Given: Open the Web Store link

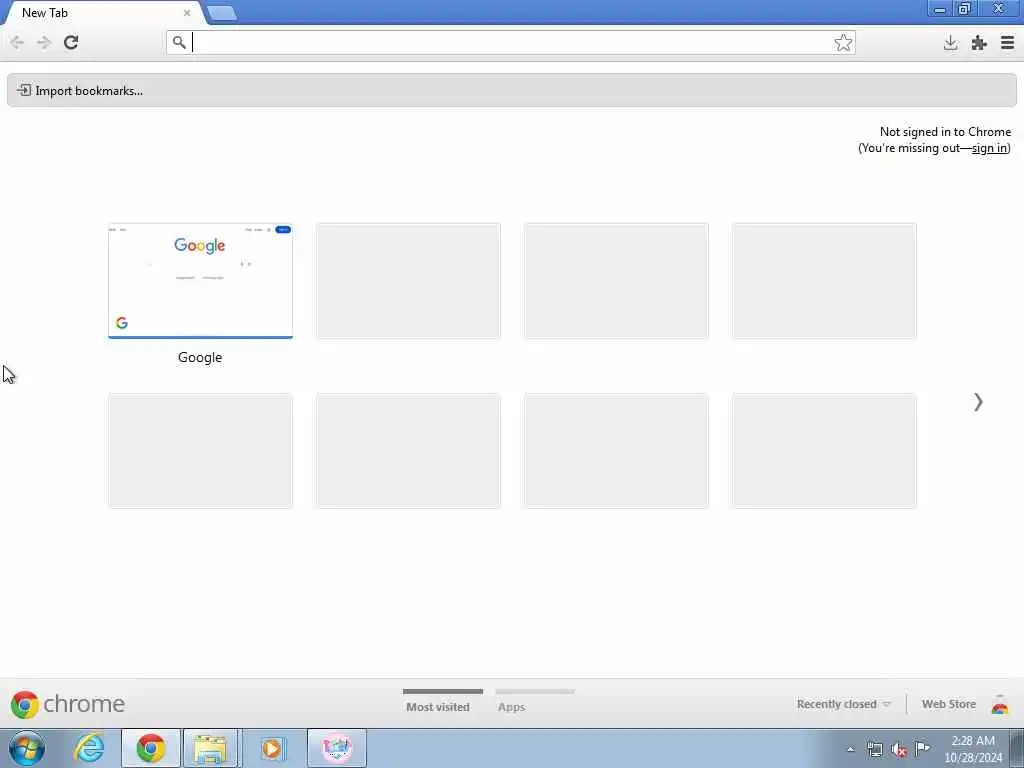Looking at the screenshot, I should pos(949,704).
